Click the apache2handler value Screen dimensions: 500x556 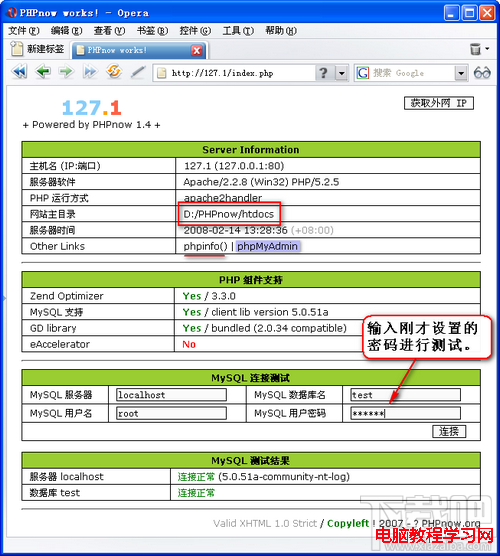223,198
